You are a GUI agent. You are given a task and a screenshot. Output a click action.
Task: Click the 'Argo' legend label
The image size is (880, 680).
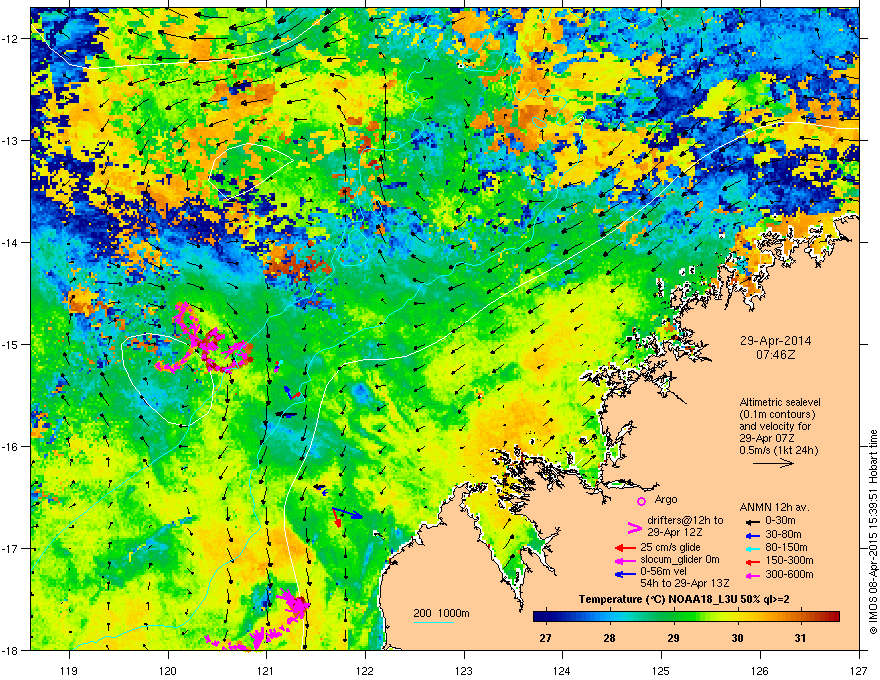666,499
